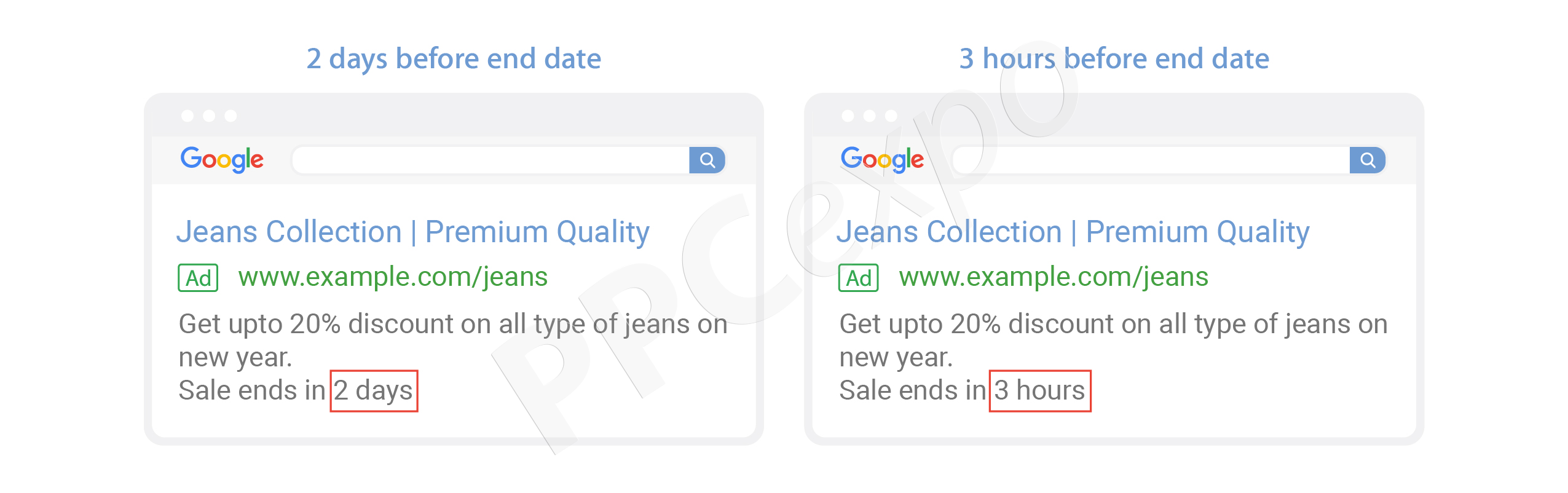Click the "2 days before end date" heading
The width and height of the screenshot is (1568, 493).
pos(454,59)
